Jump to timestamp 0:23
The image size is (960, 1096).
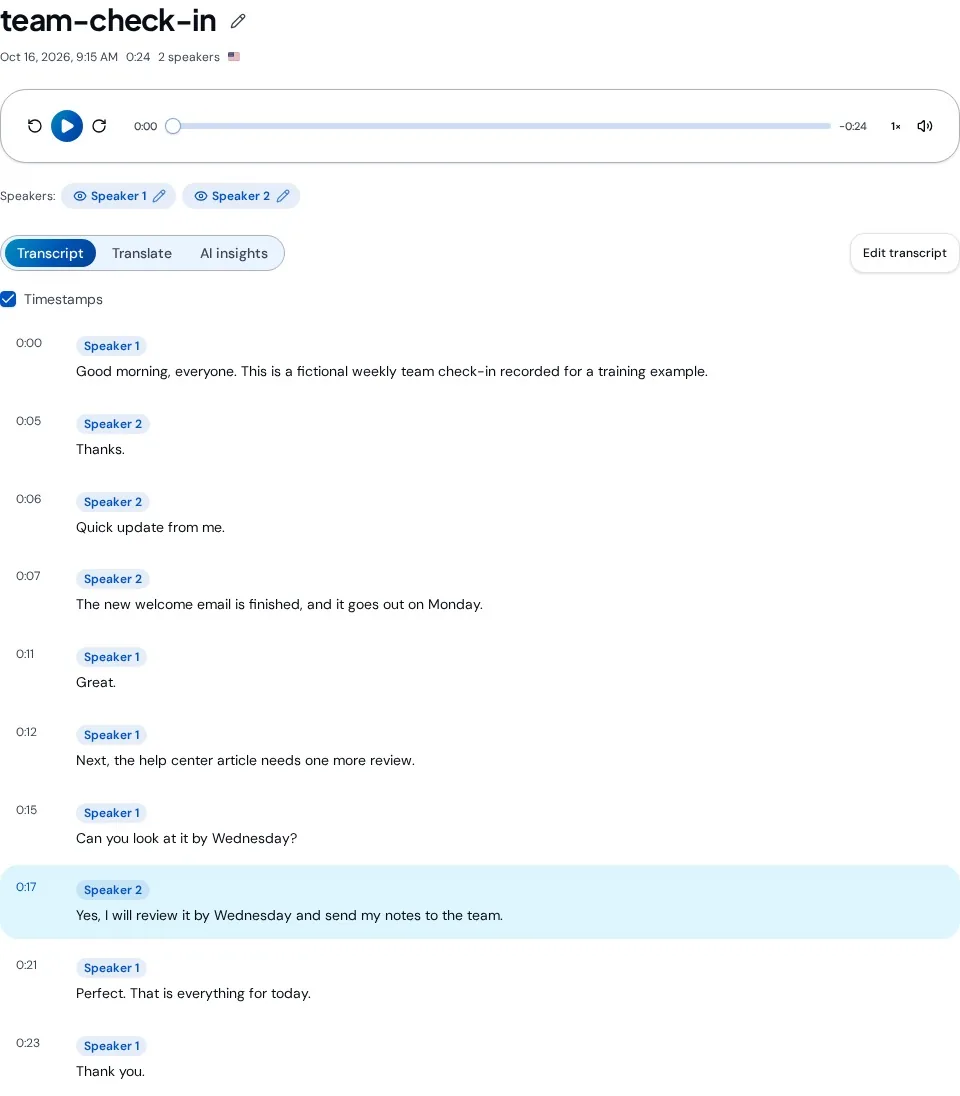(x=28, y=1043)
